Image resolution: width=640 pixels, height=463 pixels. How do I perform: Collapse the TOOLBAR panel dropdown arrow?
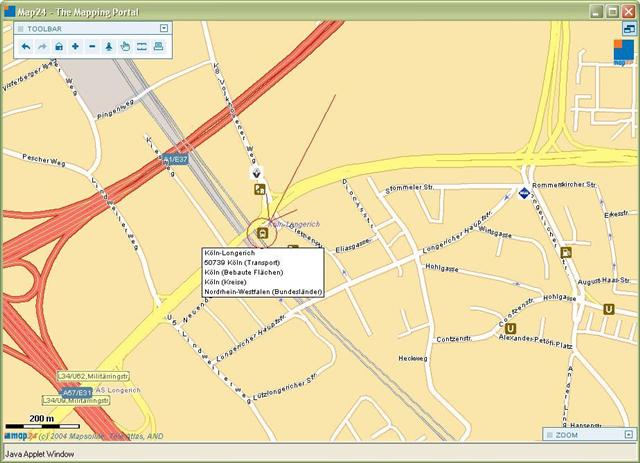(x=164, y=29)
